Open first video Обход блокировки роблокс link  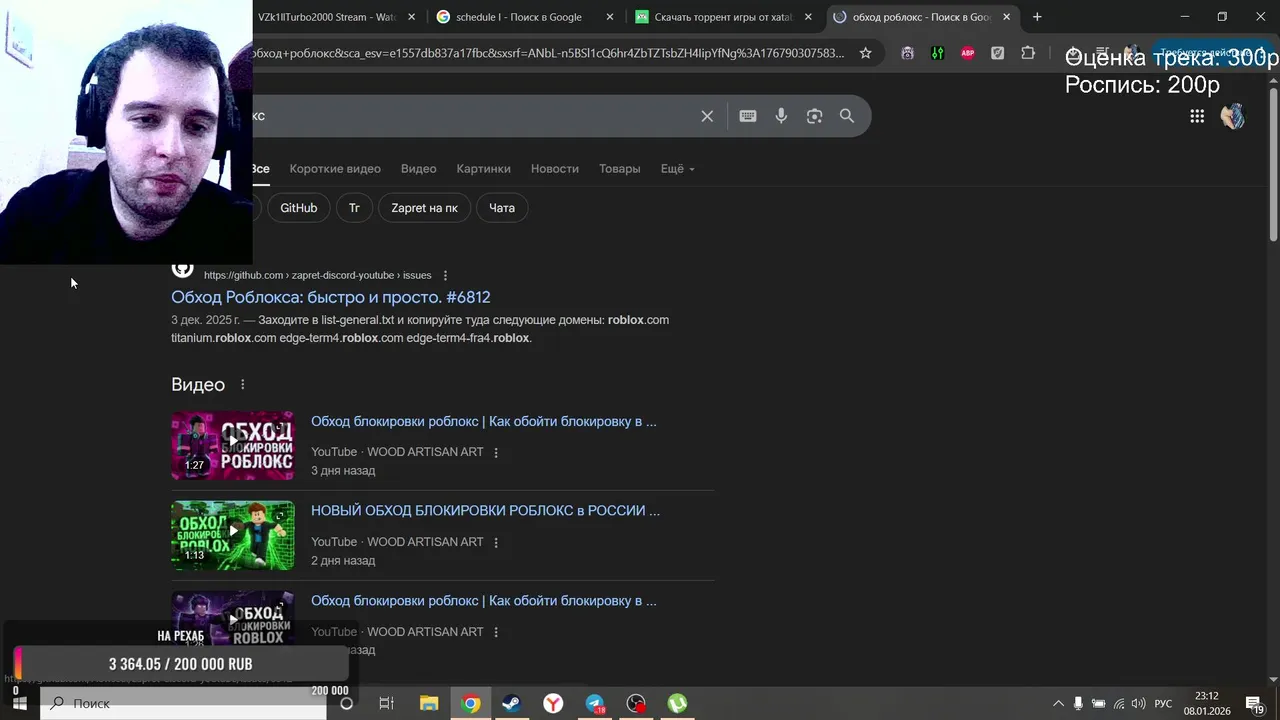(483, 421)
